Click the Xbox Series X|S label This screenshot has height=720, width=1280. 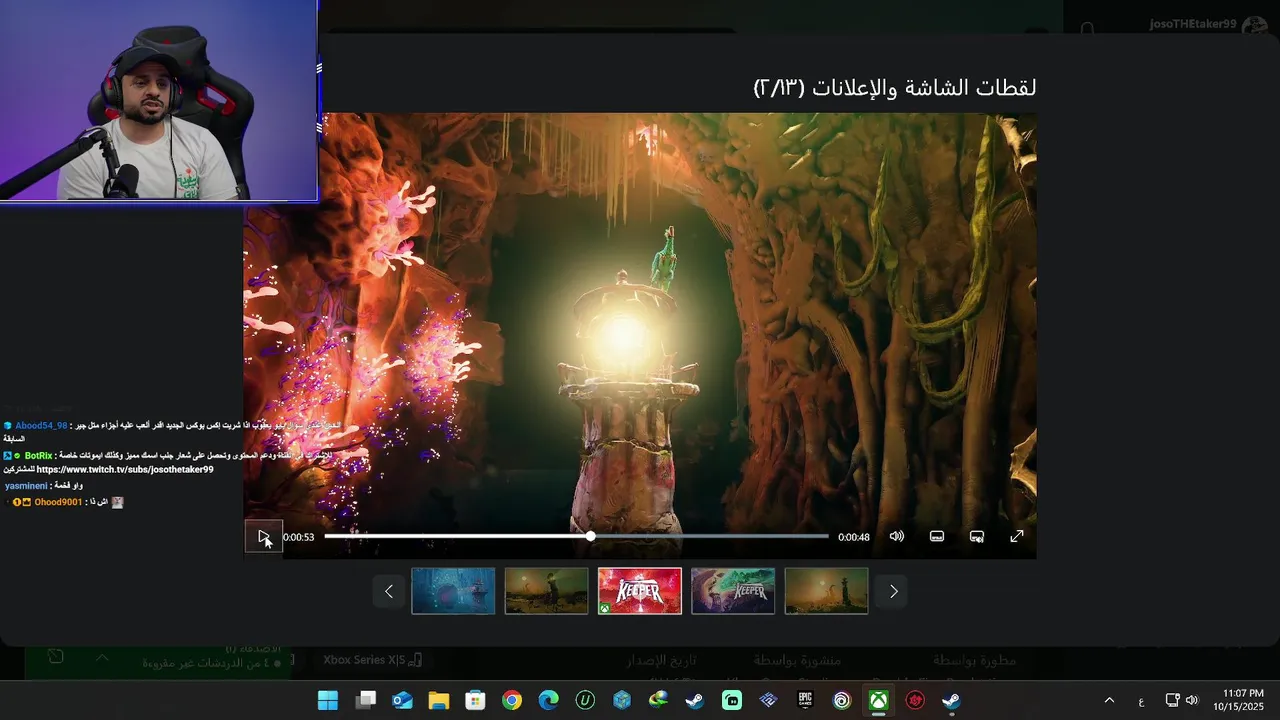[x=364, y=660]
